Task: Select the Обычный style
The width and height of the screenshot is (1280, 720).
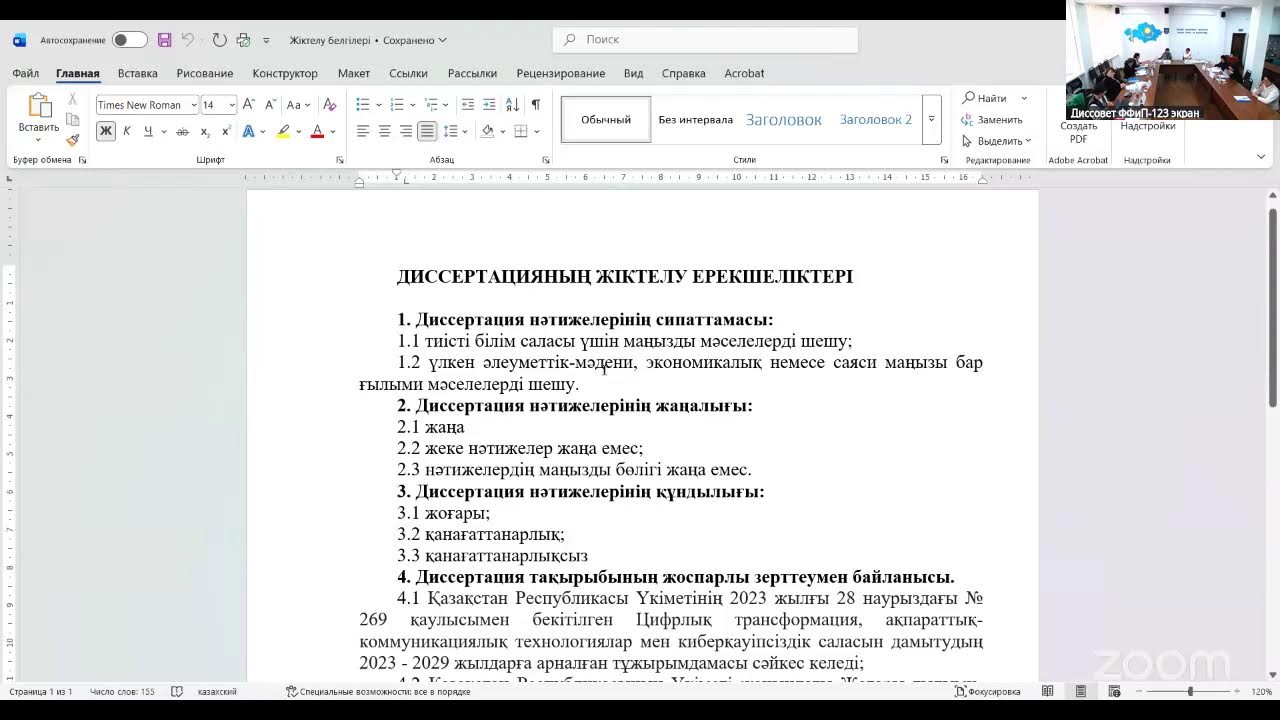Action: pyautogui.click(x=606, y=119)
